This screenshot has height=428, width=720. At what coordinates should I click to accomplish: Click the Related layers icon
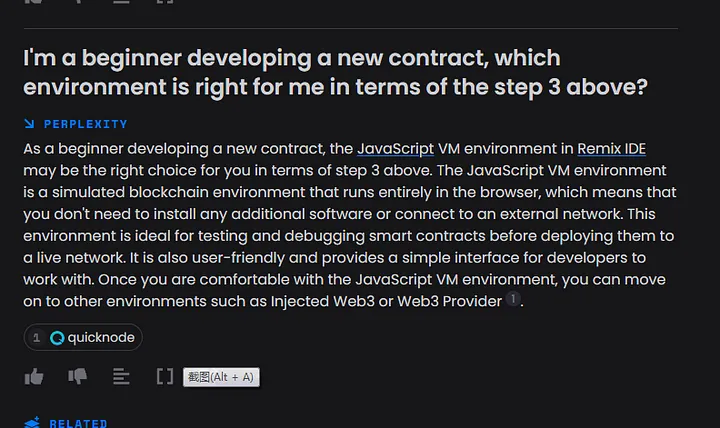click(x=32, y=423)
